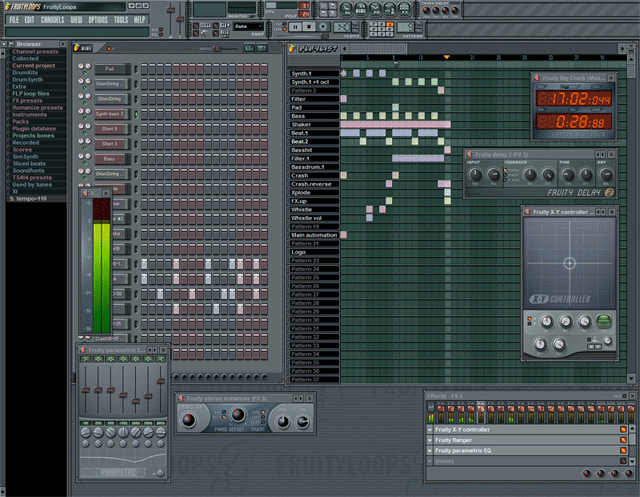
Task: Select Shaker pattern in playlist
Action: tap(313, 124)
